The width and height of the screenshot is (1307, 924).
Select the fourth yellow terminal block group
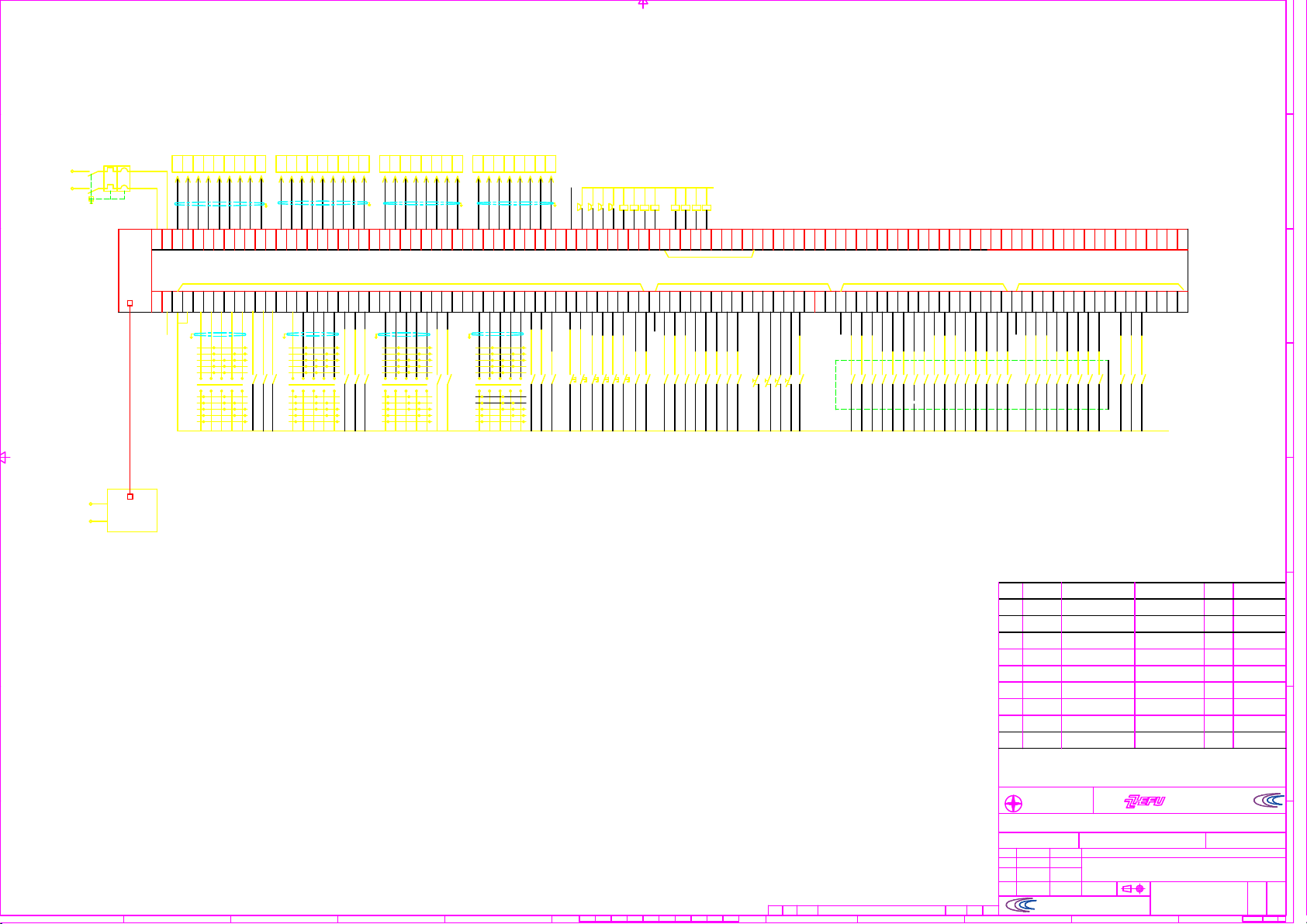(514, 164)
